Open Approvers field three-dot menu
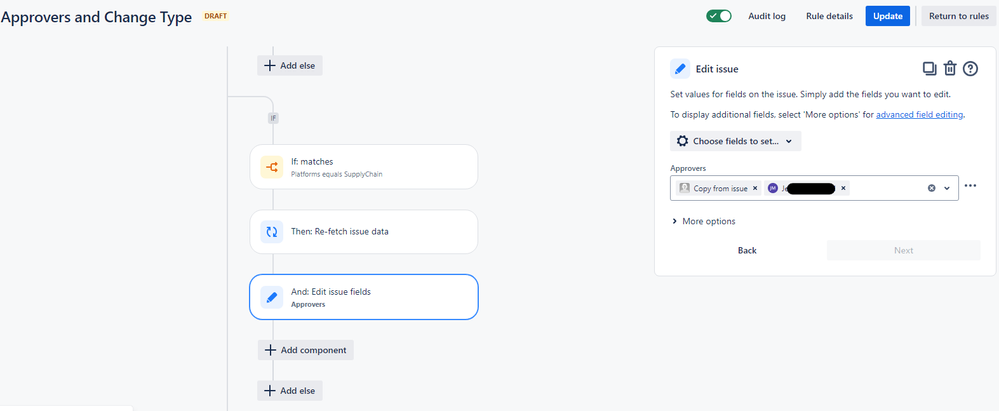This screenshot has width=999, height=411. (x=970, y=186)
